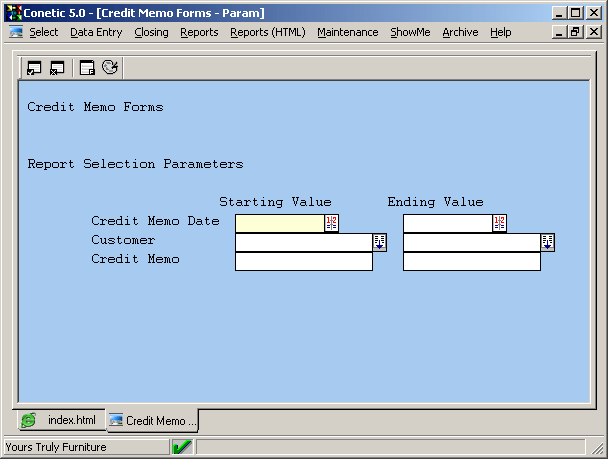The height and width of the screenshot is (459, 608).
Task: Click the green checkmark in status bar
Action: point(182,447)
